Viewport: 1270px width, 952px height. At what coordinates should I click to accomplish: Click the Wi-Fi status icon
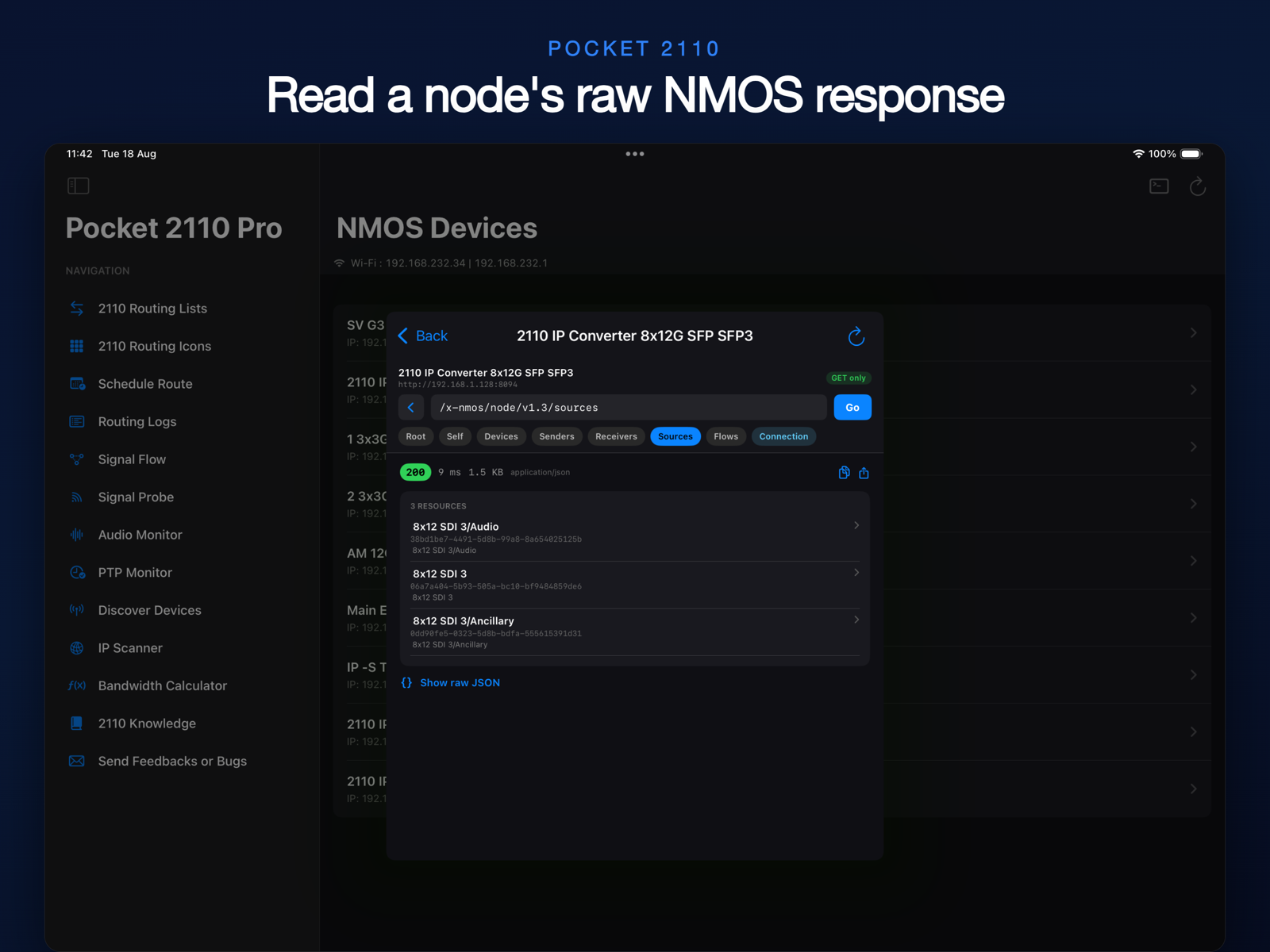tap(1138, 154)
